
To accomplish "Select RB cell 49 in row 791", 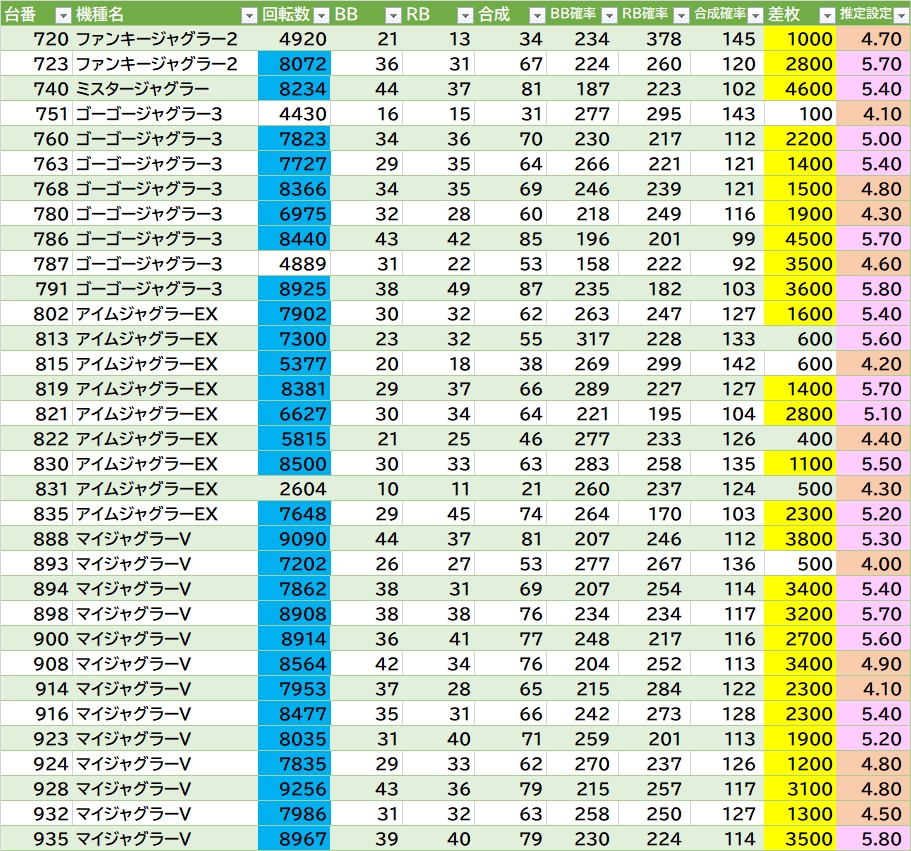I will coord(439,289).
